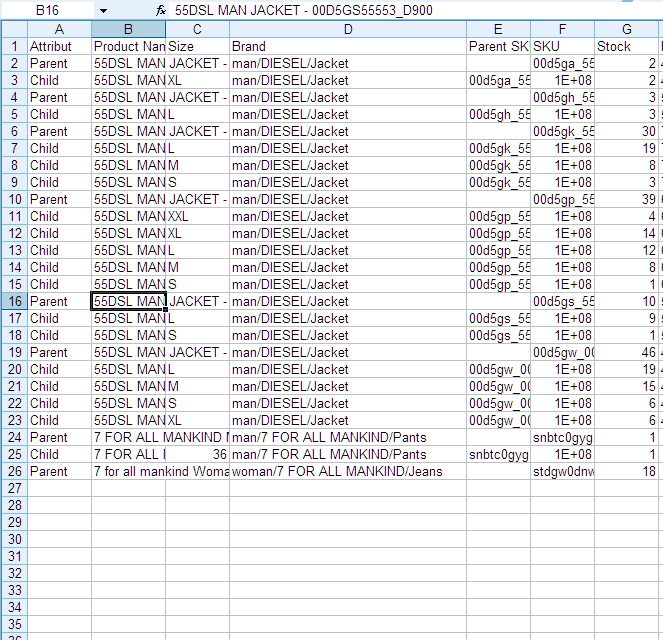
Task: Click size XXL in row 11
Action: [197, 216]
